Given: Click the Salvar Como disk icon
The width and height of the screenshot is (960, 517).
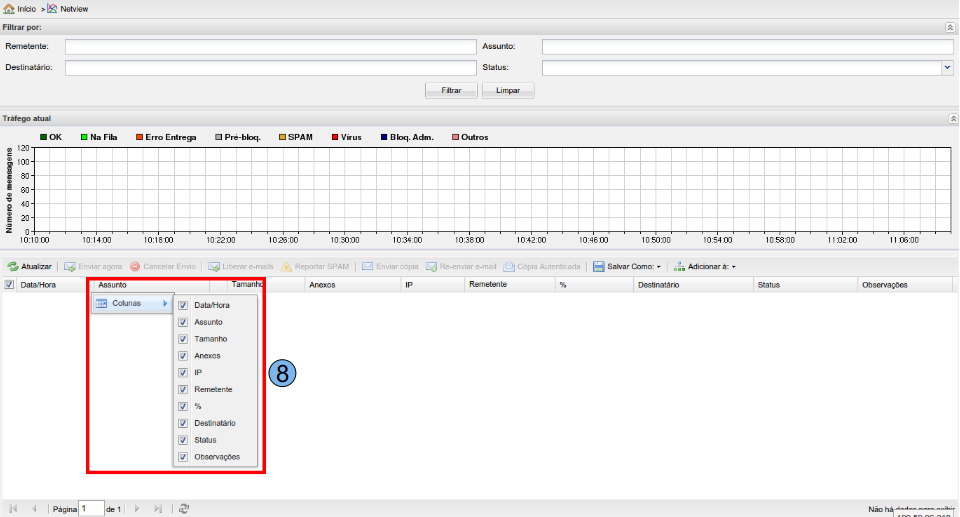Looking at the screenshot, I should coord(598,267).
